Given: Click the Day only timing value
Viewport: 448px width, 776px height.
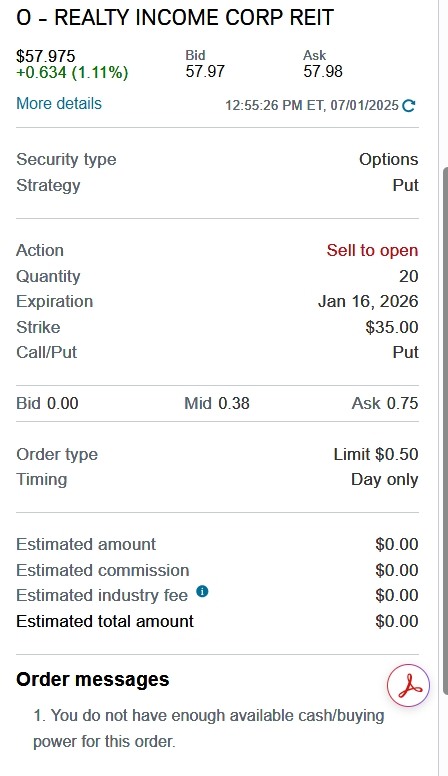Looking at the screenshot, I should [385, 480].
